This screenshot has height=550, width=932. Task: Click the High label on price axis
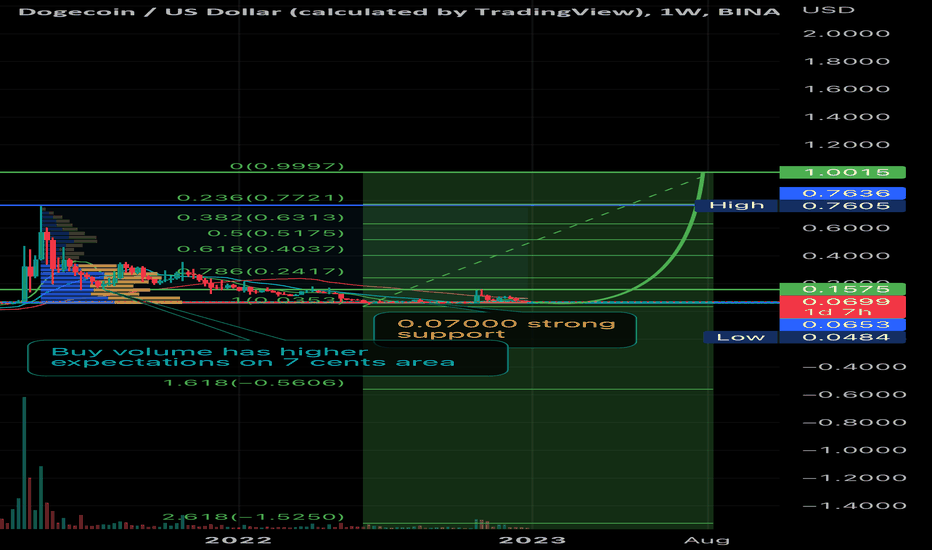(736, 206)
